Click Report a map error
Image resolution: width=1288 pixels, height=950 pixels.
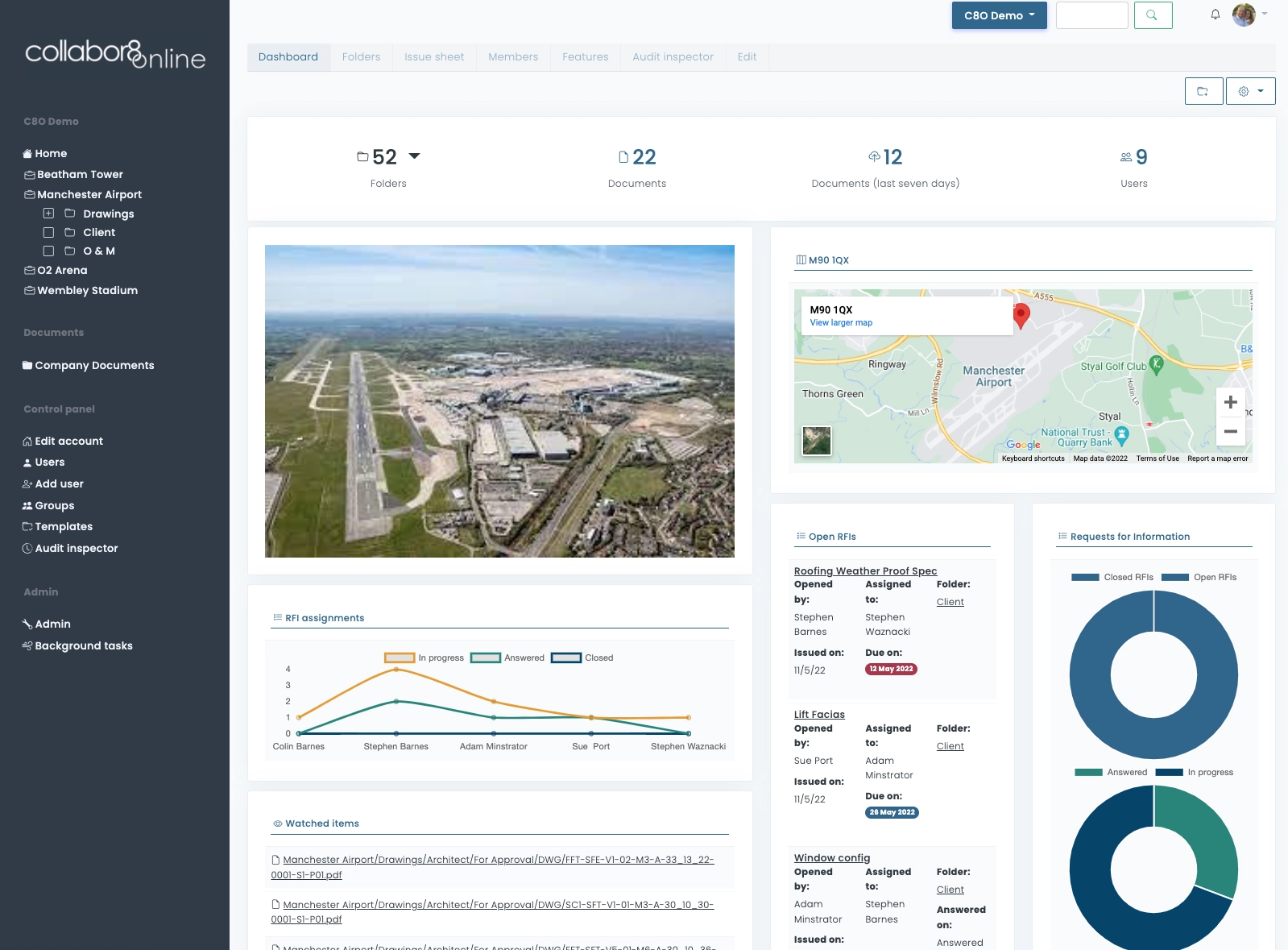tap(1217, 458)
